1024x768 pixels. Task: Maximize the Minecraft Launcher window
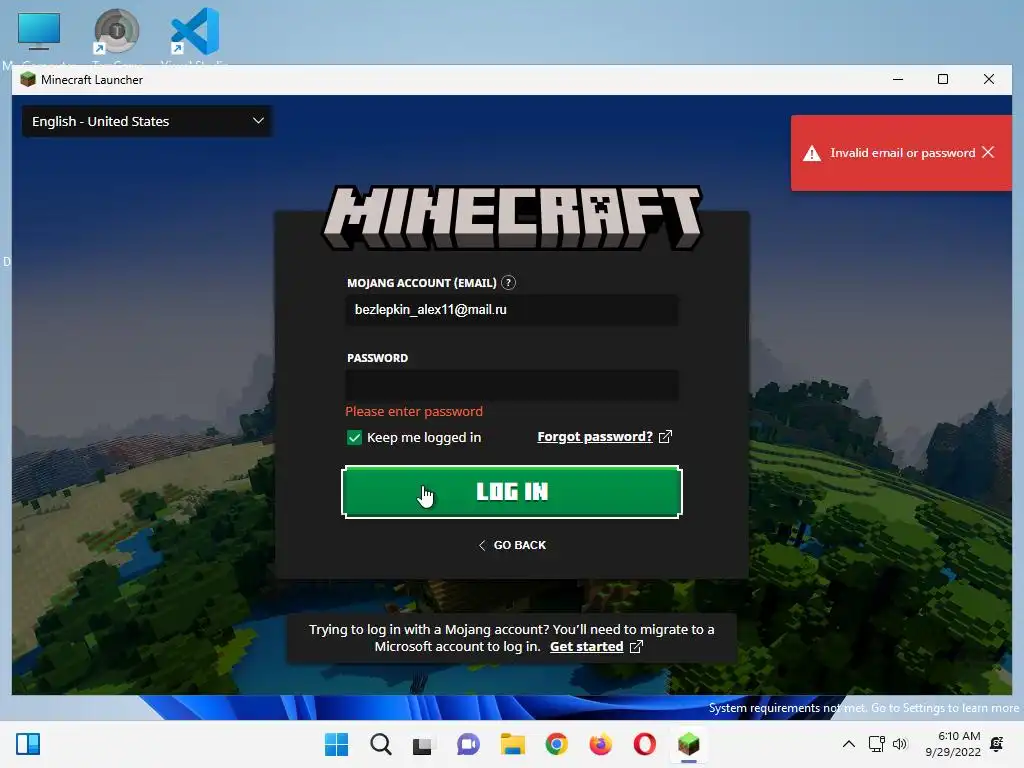pos(943,79)
